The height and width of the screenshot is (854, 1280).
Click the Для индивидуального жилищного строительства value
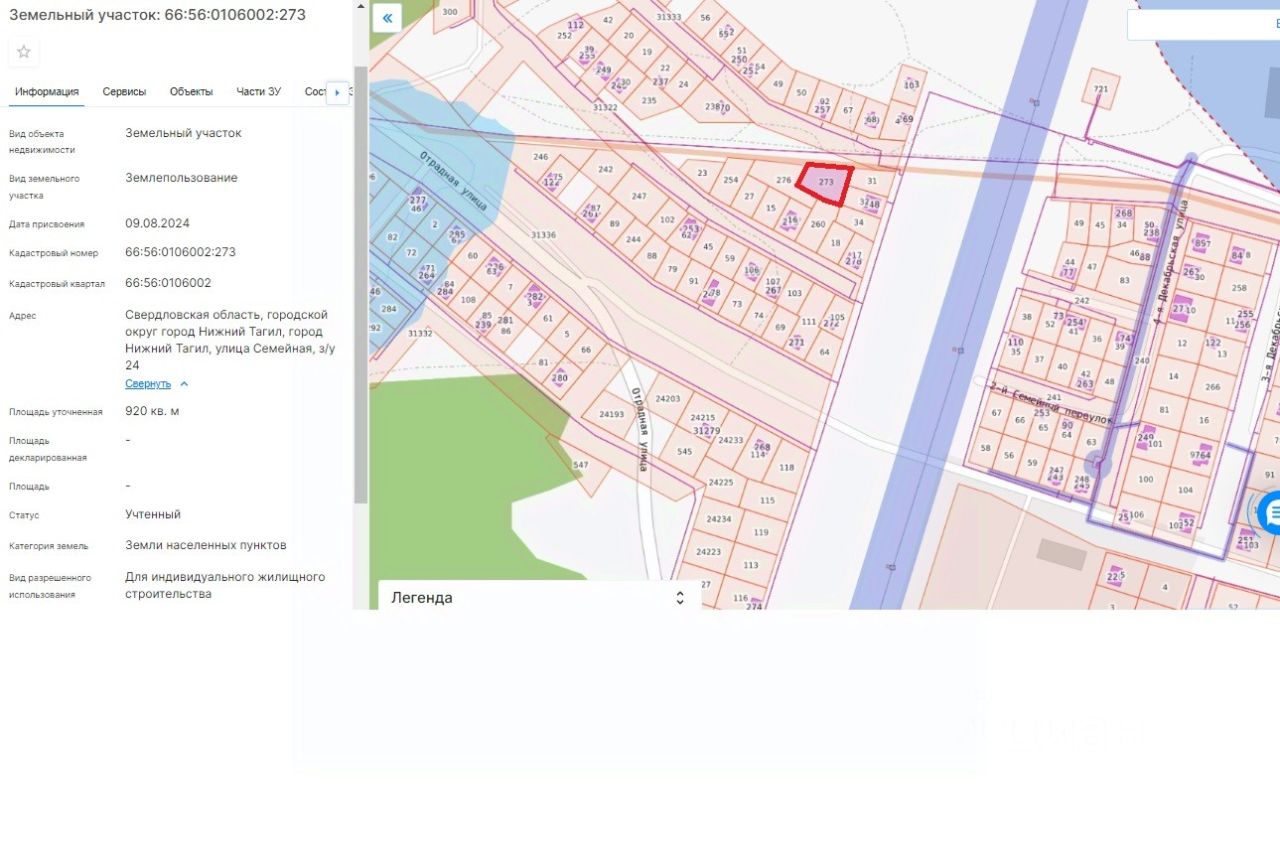click(x=225, y=585)
